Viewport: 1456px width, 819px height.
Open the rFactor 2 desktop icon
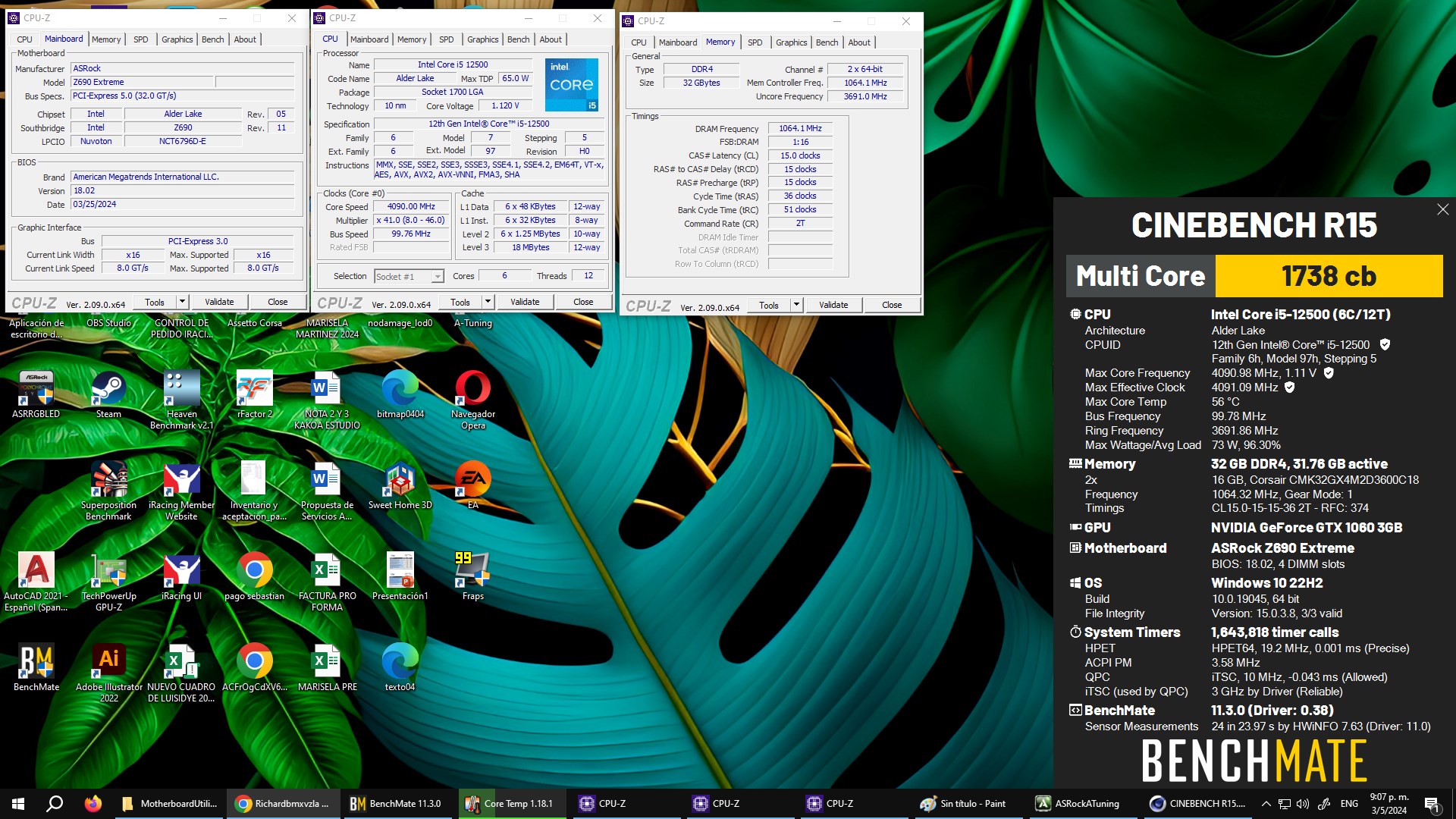254,394
